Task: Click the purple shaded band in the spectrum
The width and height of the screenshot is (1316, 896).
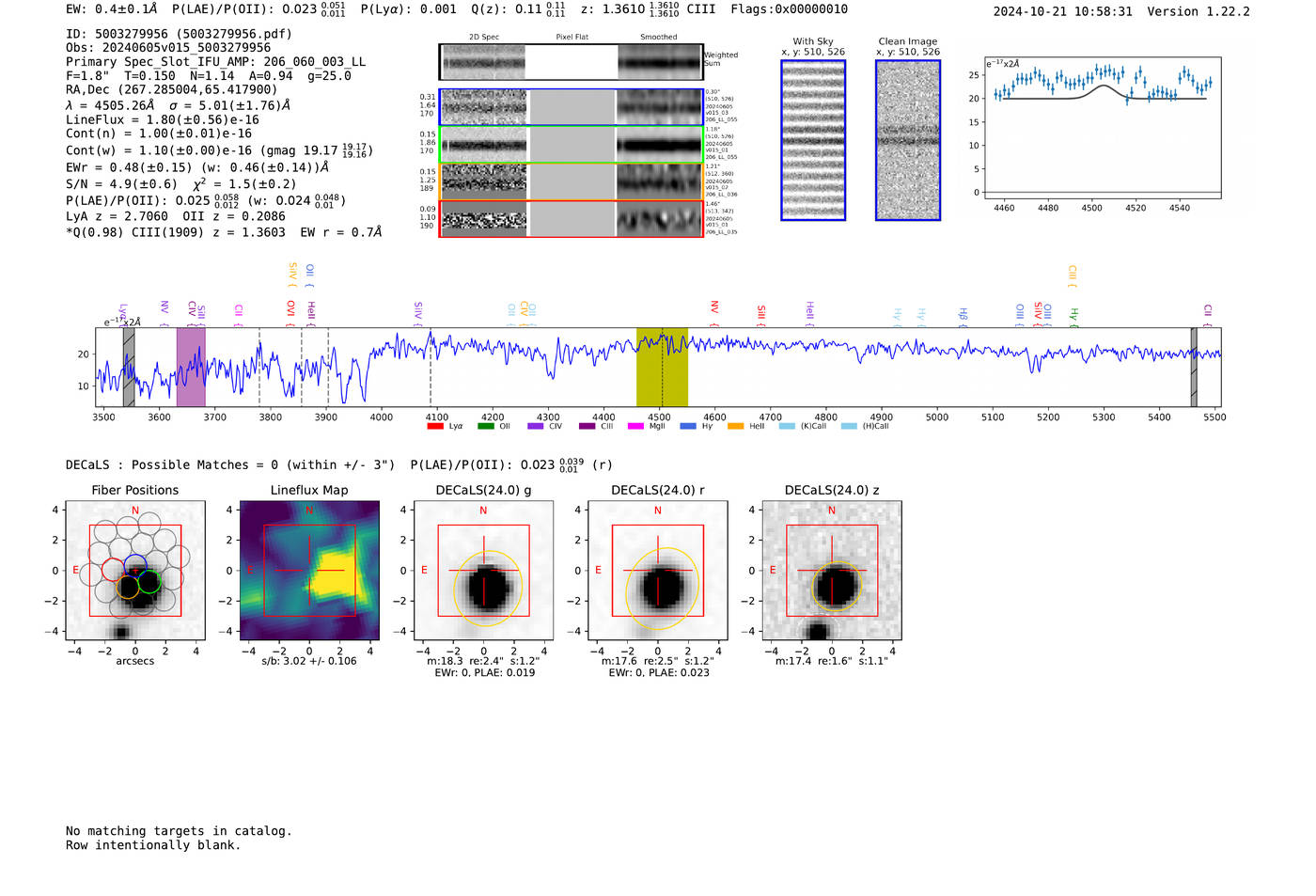Action: coord(191,368)
